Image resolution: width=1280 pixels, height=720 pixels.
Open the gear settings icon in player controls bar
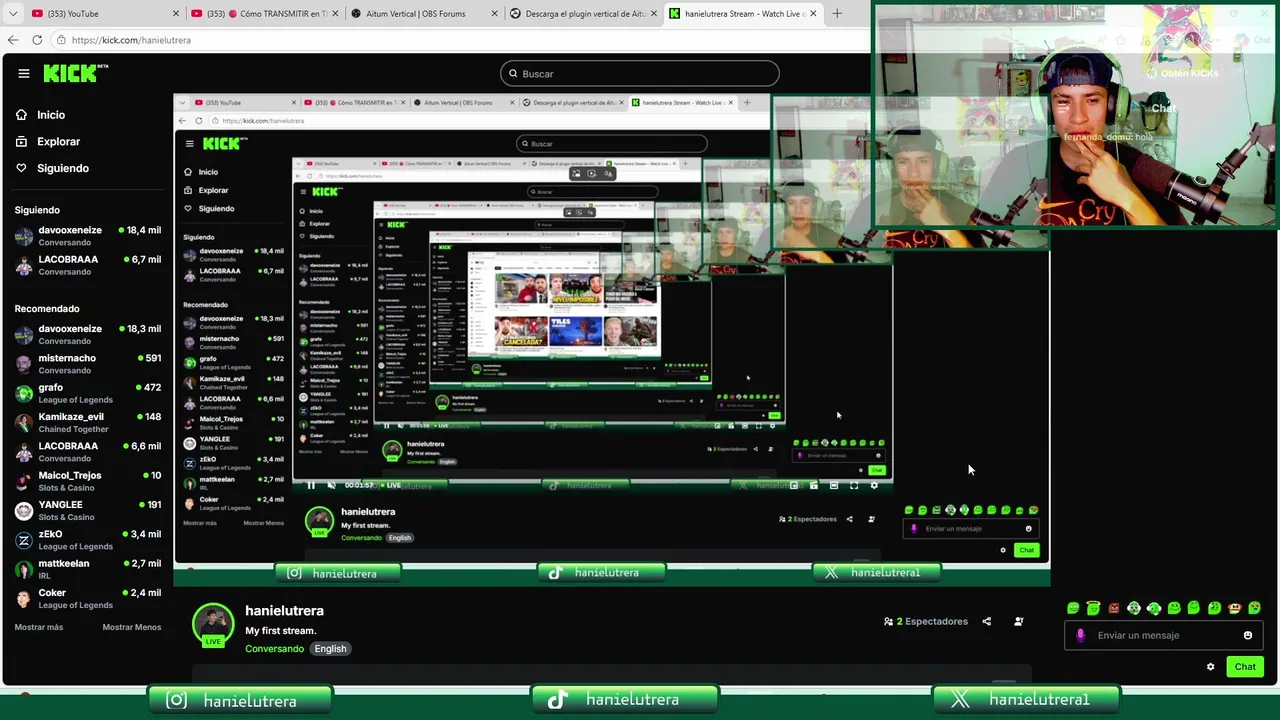(874, 485)
